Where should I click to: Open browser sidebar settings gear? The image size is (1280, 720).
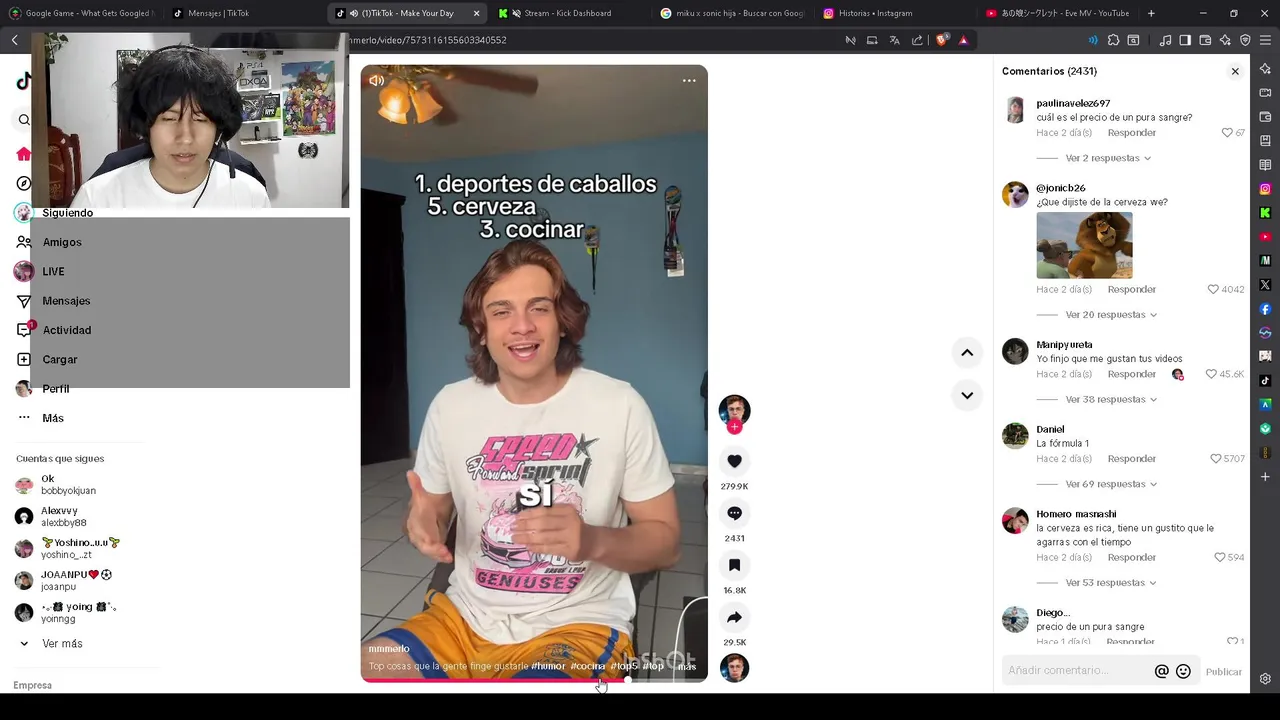[x=1265, y=679]
